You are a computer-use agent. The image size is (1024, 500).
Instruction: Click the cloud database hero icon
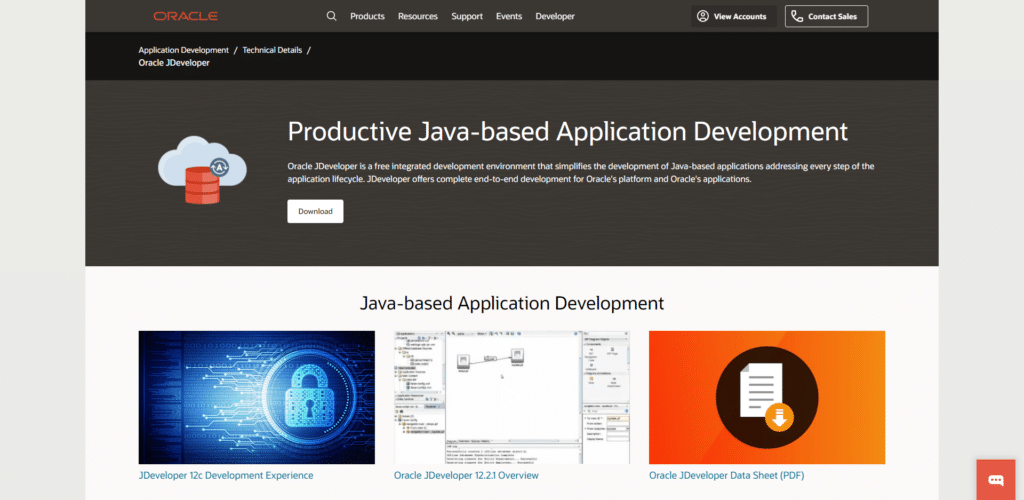tap(202, 170)
